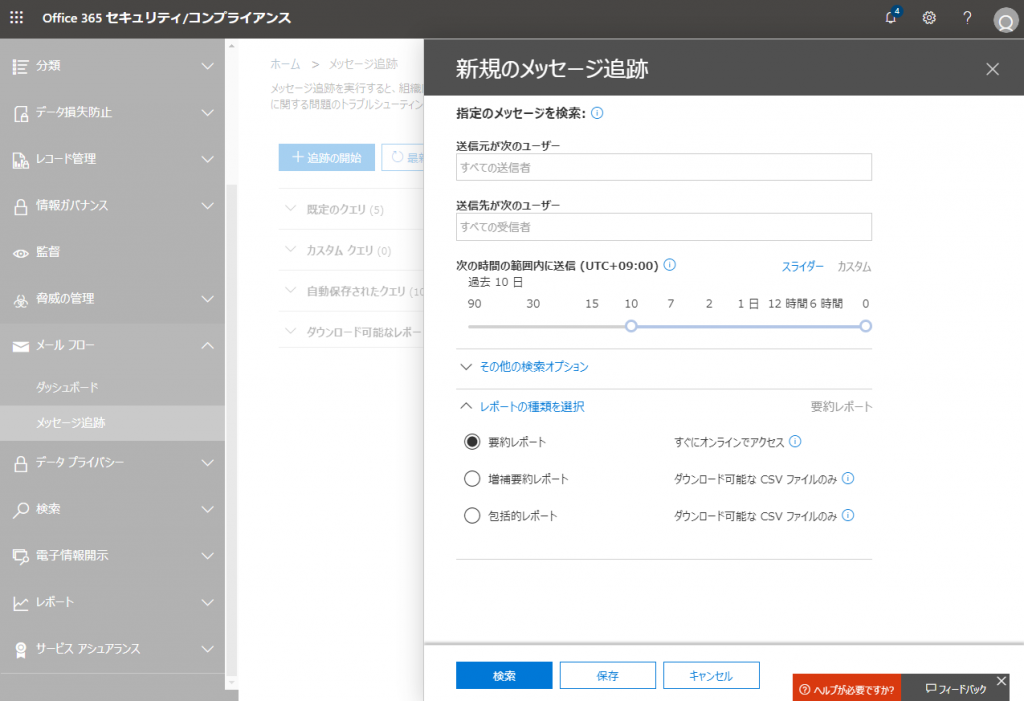This screenshot has height=701, width=1024.
Task: Click the 保存 button
Action: pos(607,676)
